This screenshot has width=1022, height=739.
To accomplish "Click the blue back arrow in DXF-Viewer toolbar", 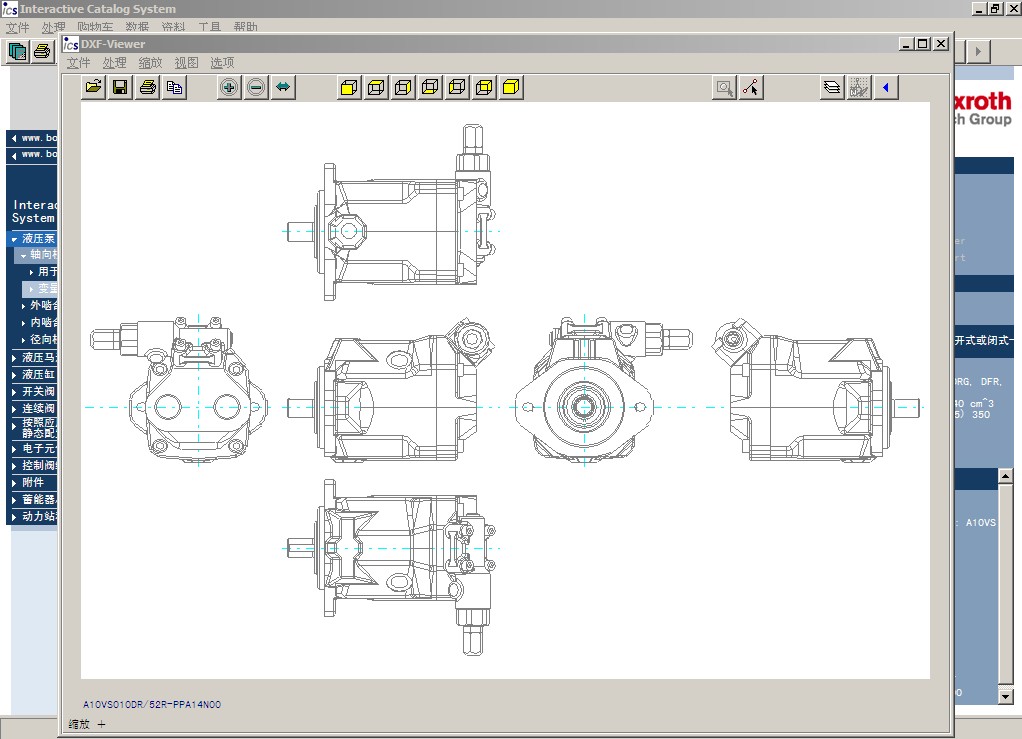I will pos(886,87).
